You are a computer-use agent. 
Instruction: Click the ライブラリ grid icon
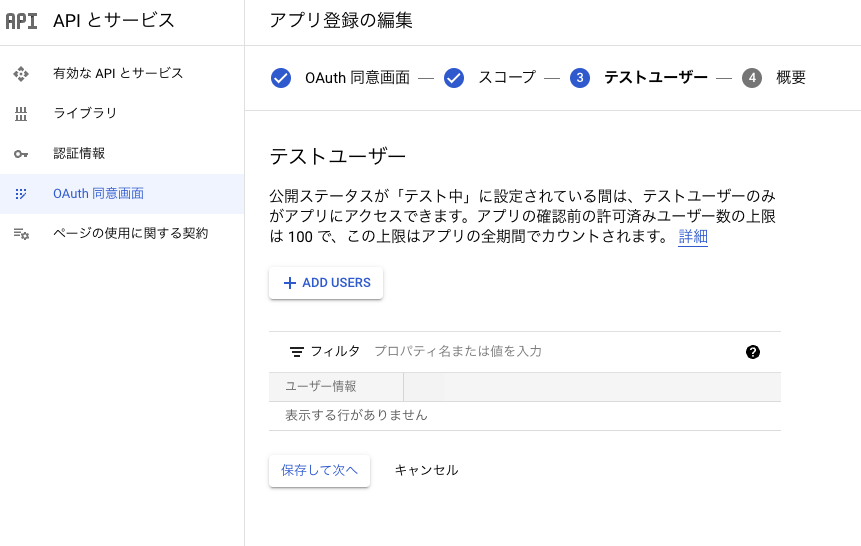21,114
